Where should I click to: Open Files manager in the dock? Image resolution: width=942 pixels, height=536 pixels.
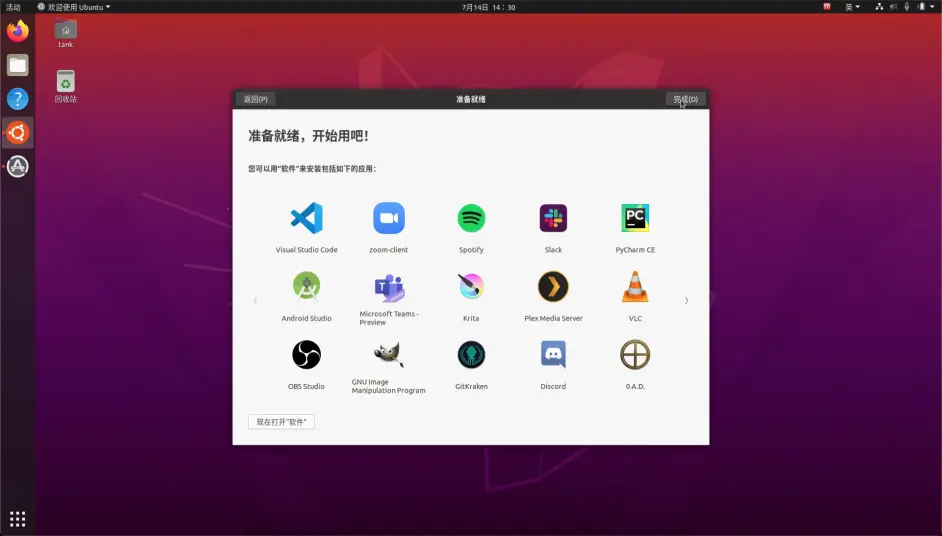pyautogui.click(x=17, y=65)
